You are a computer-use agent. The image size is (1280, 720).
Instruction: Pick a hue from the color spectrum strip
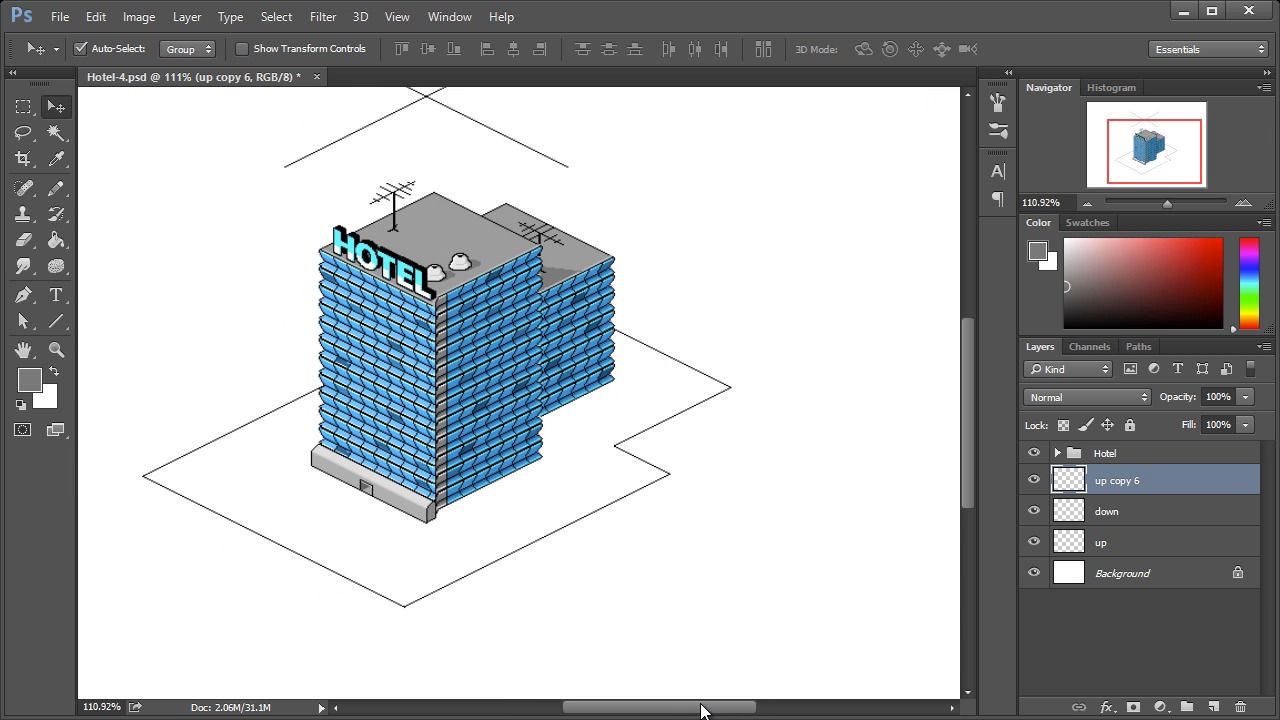(1249, 283)
